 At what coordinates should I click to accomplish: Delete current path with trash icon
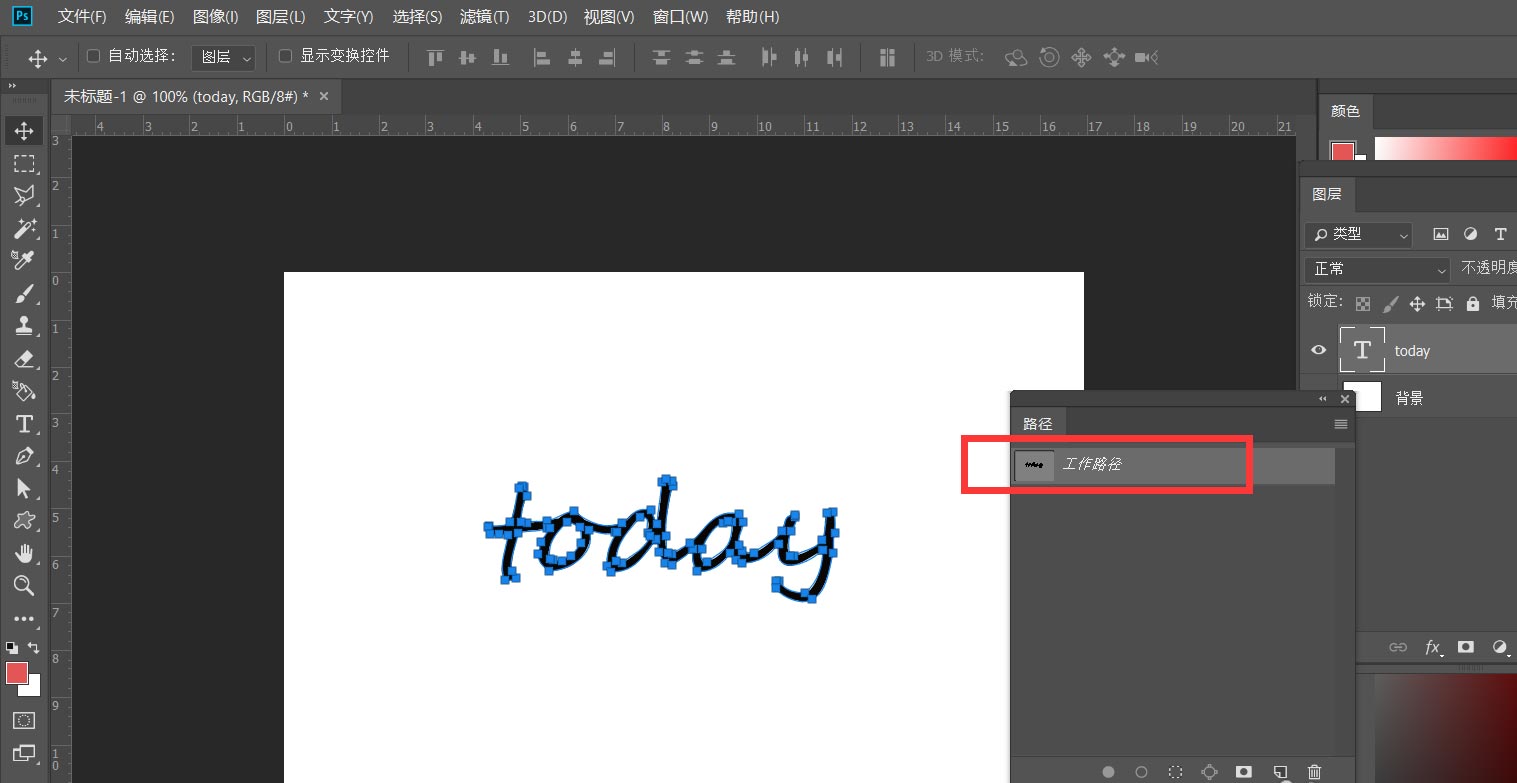pyautogui.click(x=1315, y=772)
